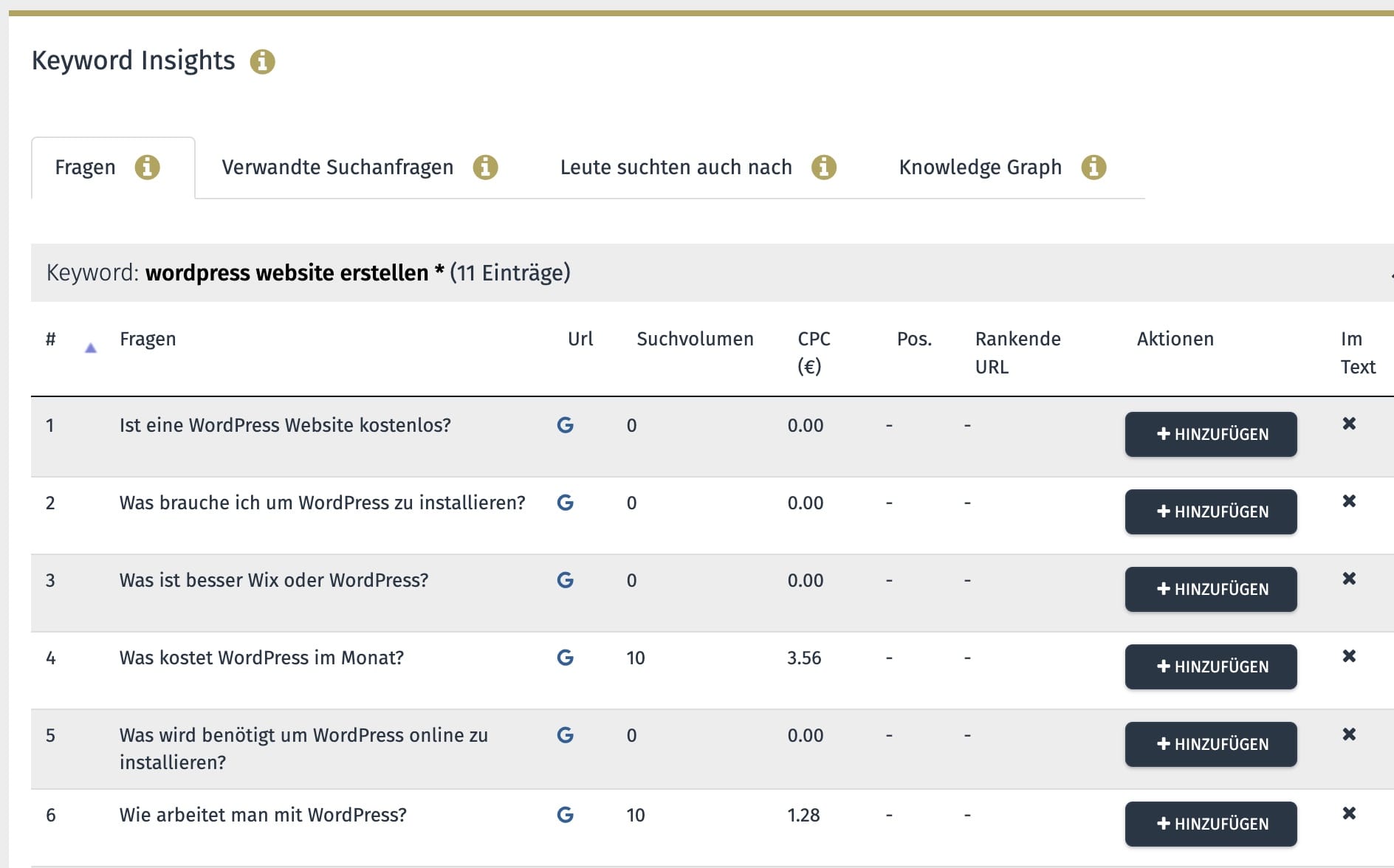
Task: Click the Im Text column header
Action: click(1358, 353)
